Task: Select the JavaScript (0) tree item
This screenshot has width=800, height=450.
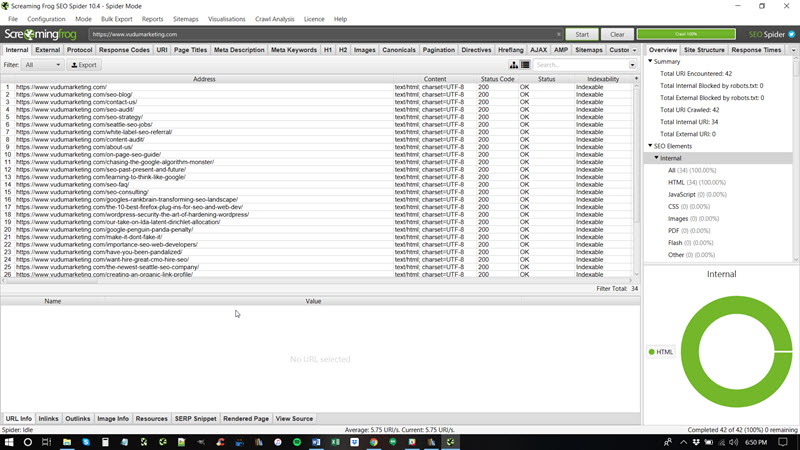Action: [x=697, y=194]
